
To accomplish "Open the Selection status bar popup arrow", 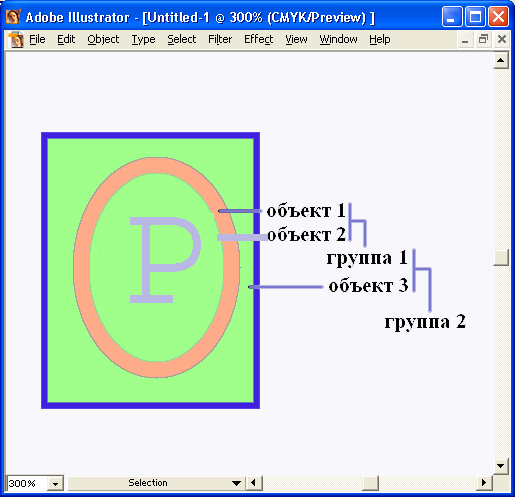I will click(x=236, y=483).
